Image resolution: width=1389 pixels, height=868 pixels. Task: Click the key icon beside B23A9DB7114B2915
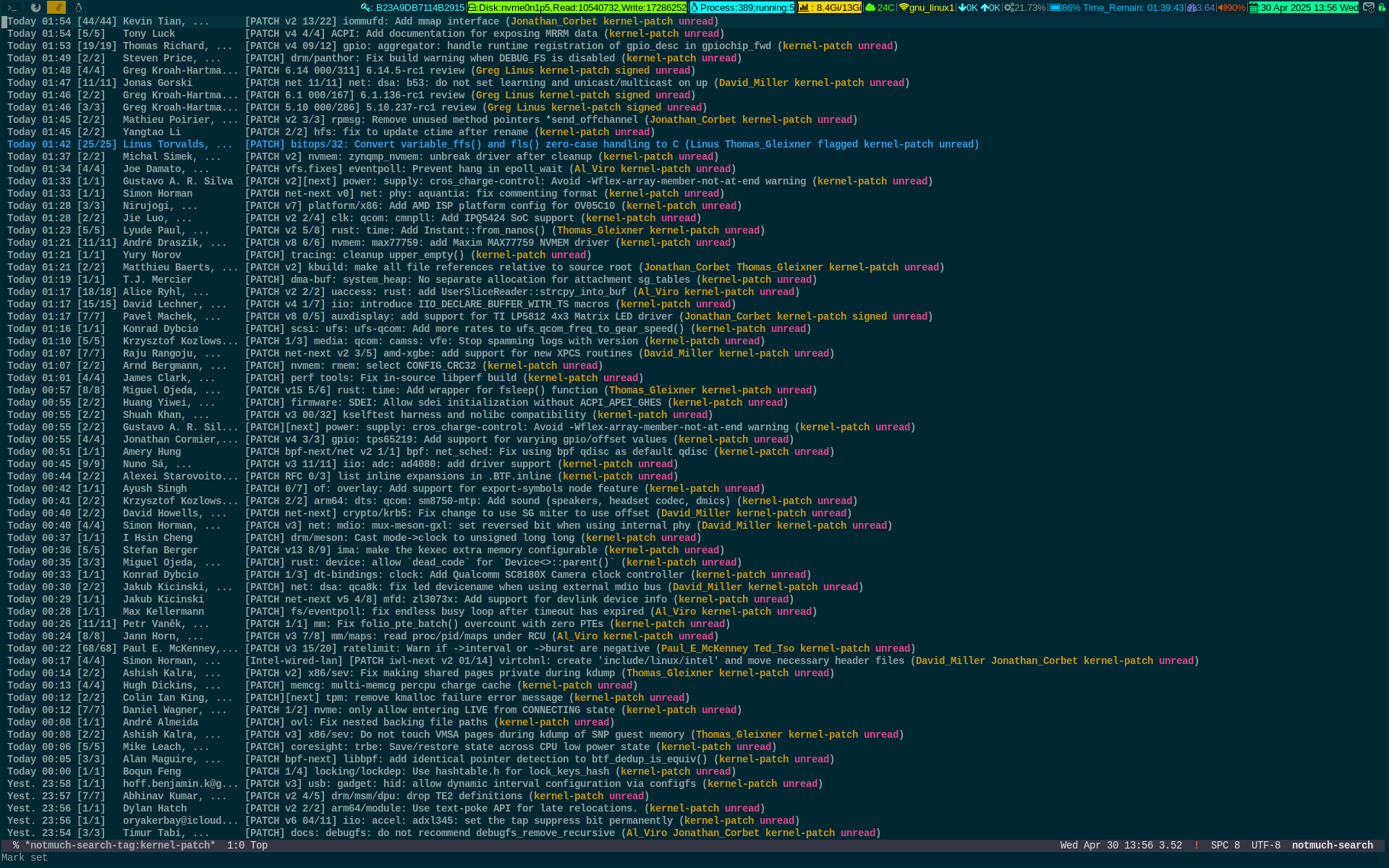(367, 7)
